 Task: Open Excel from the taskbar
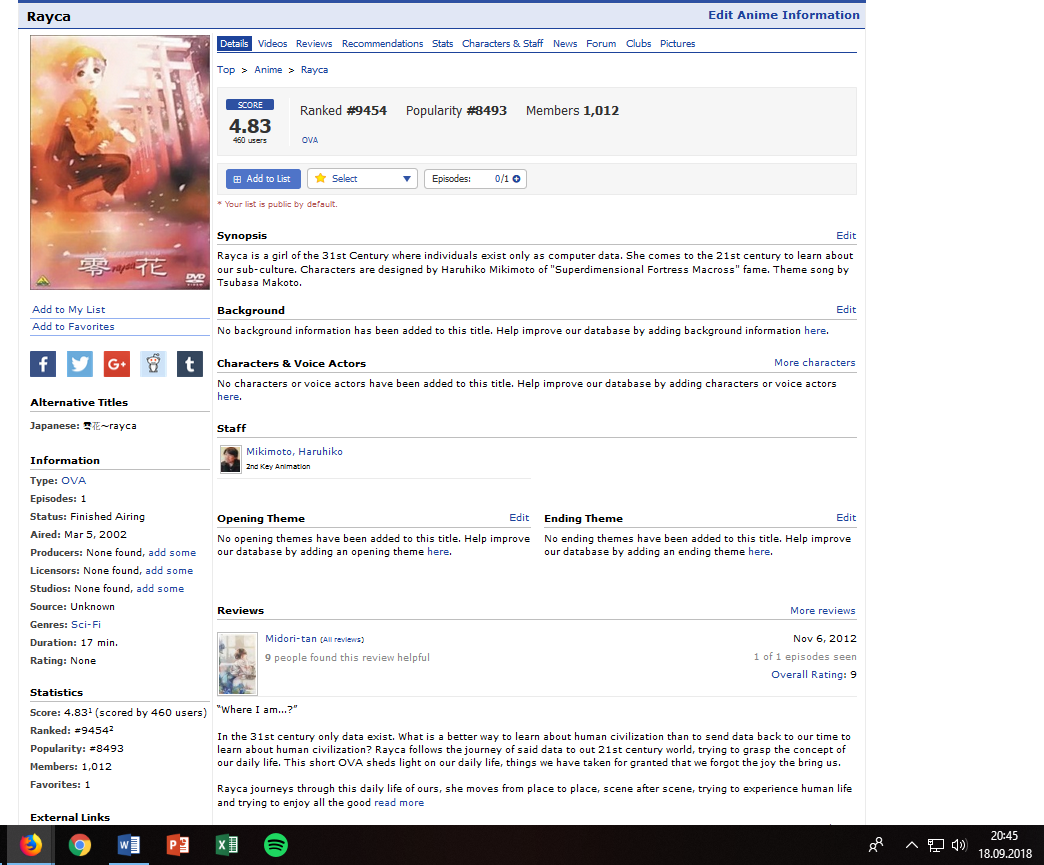coord(227,845)
